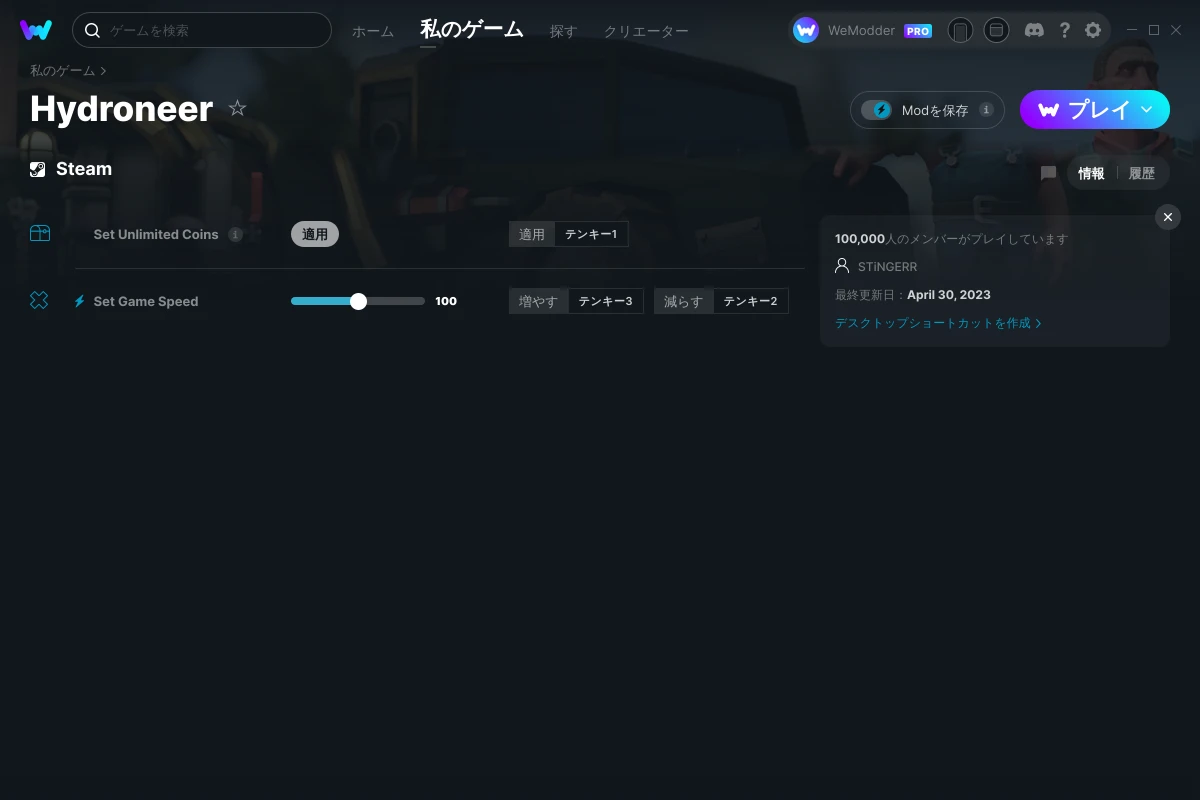Click the 私のゲーム breadcrumb link
Viewport: 1200px width, 800px height.
click(62, 70)
